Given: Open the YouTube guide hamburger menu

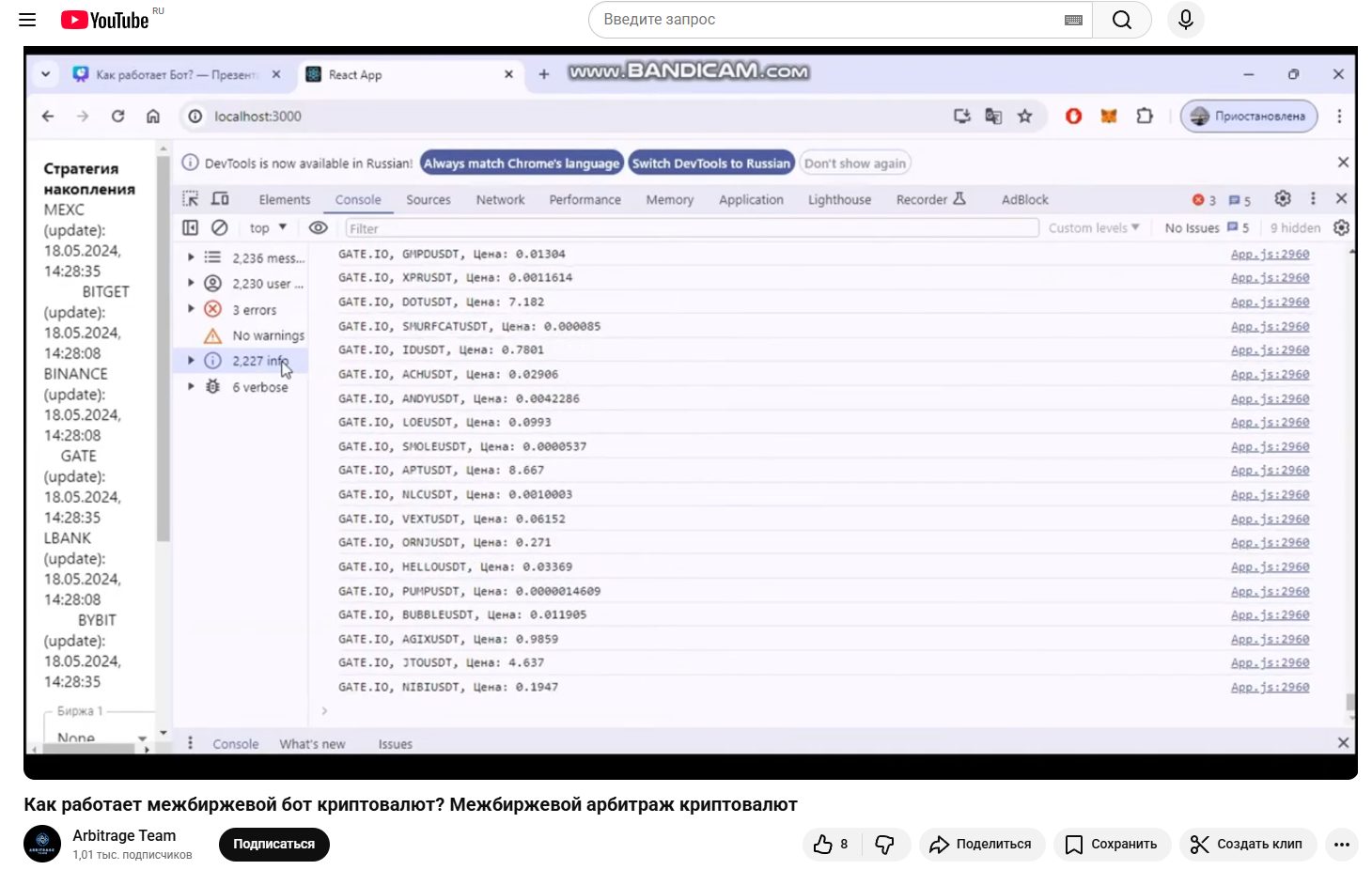Looking at the screenshot, I should [27, 20].
